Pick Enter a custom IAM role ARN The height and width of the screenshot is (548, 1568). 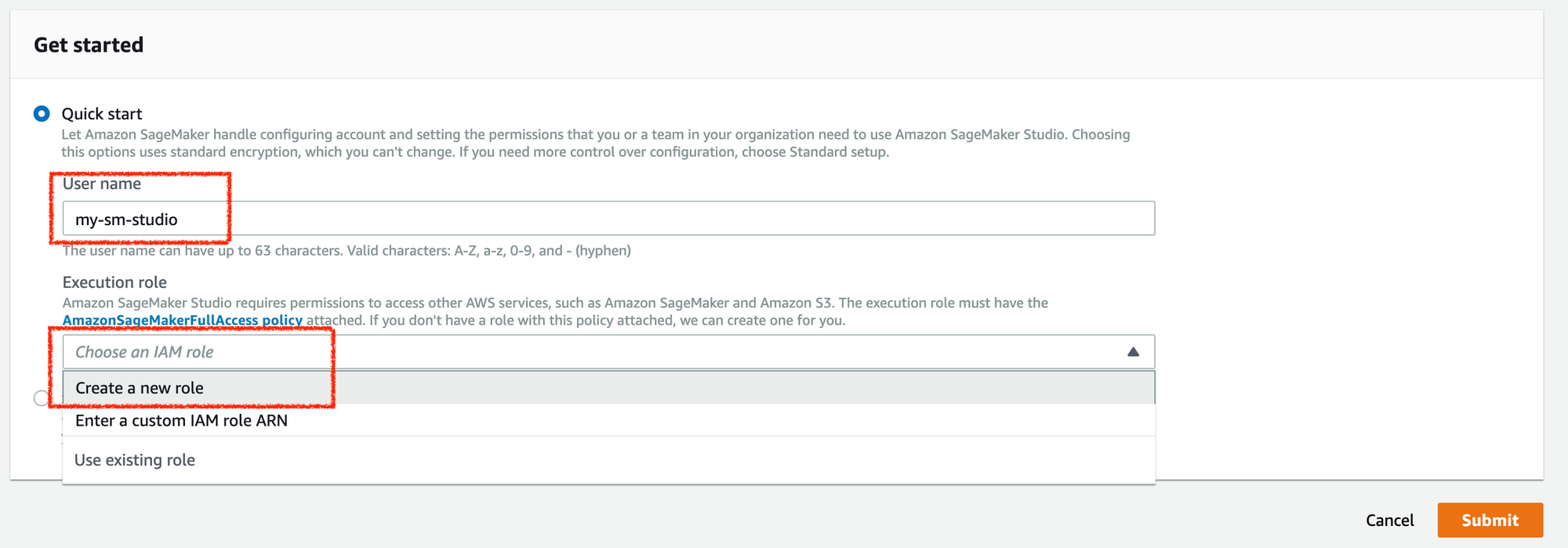(181, 421)
